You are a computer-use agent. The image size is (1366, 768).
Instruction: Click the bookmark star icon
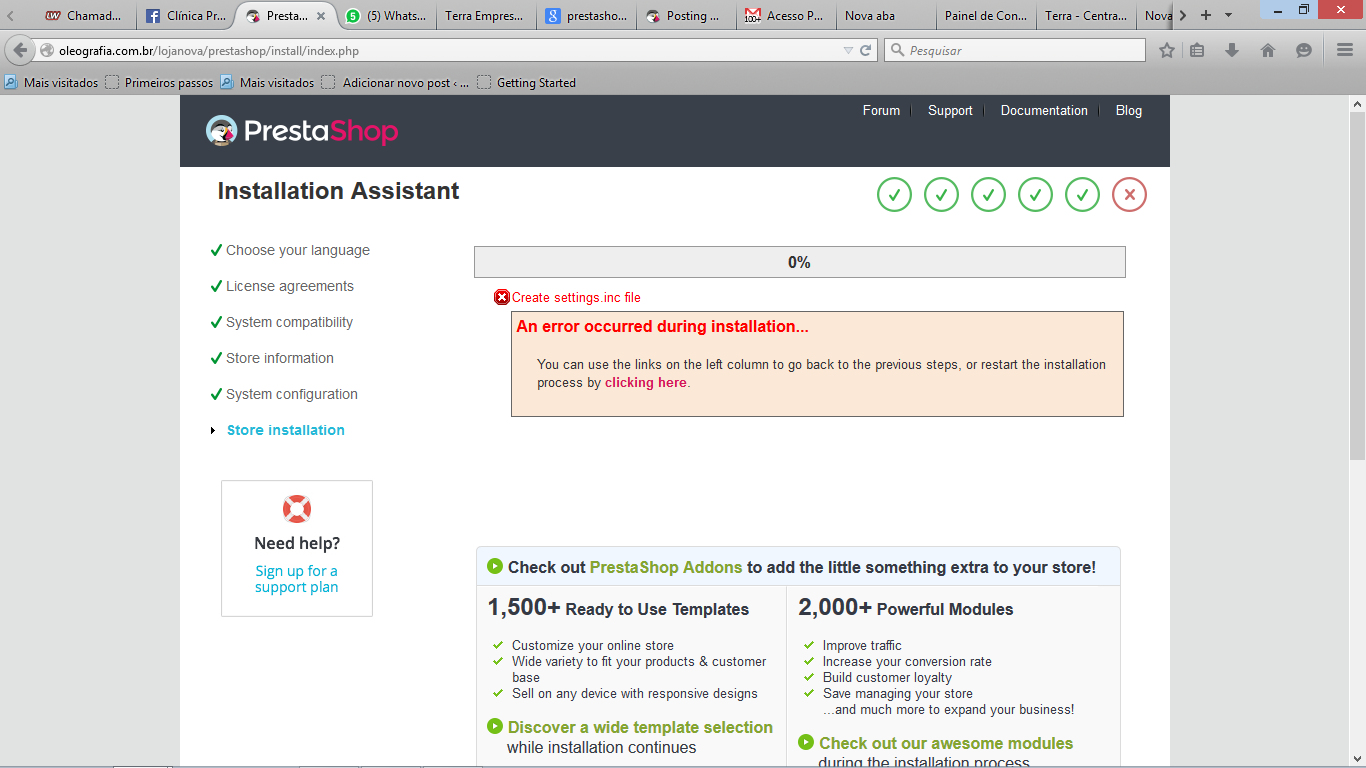(x=1166, y=50)
